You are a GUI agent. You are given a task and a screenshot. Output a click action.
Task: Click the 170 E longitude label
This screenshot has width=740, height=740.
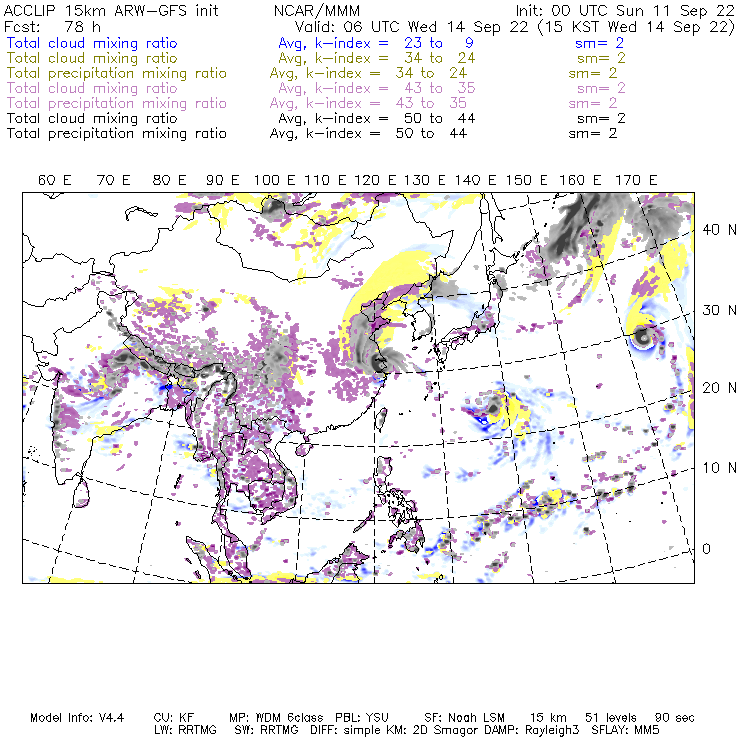[636, 180]
